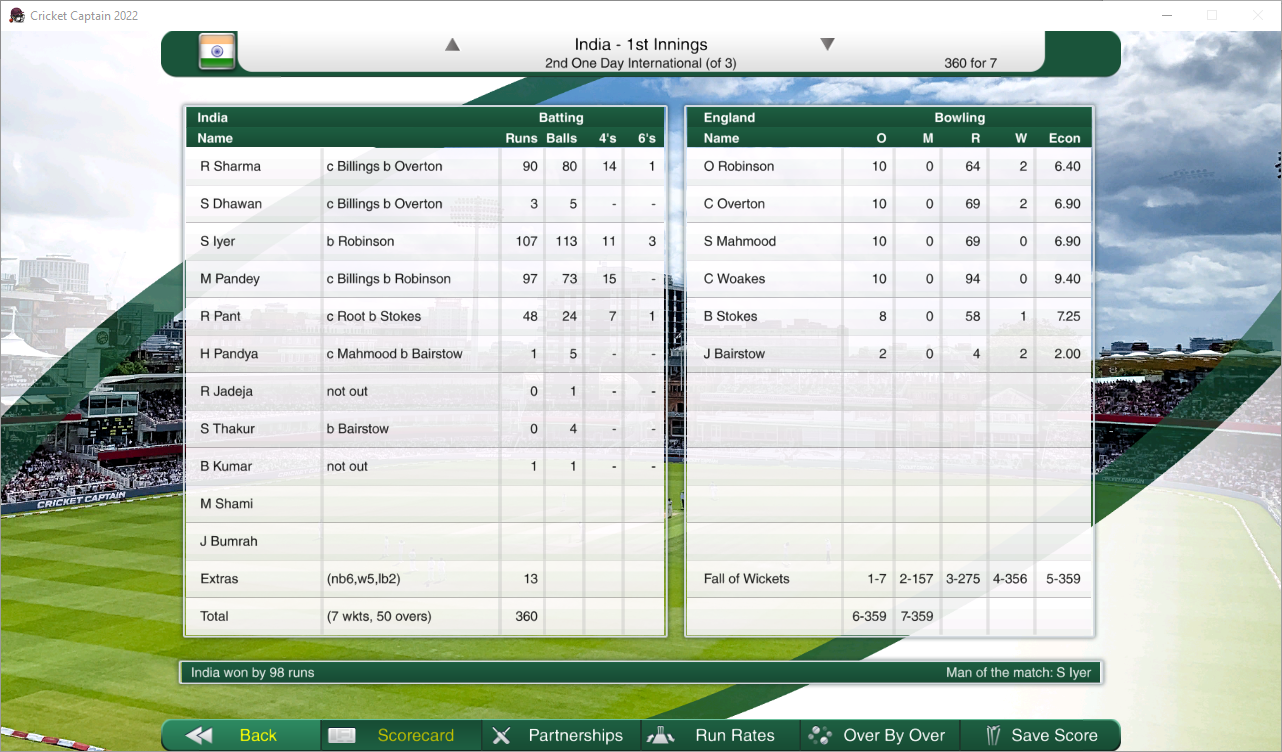
Task: Click '2nd One Day International (of 3)'
Action: pyautogui.click(x=641, y=63)
